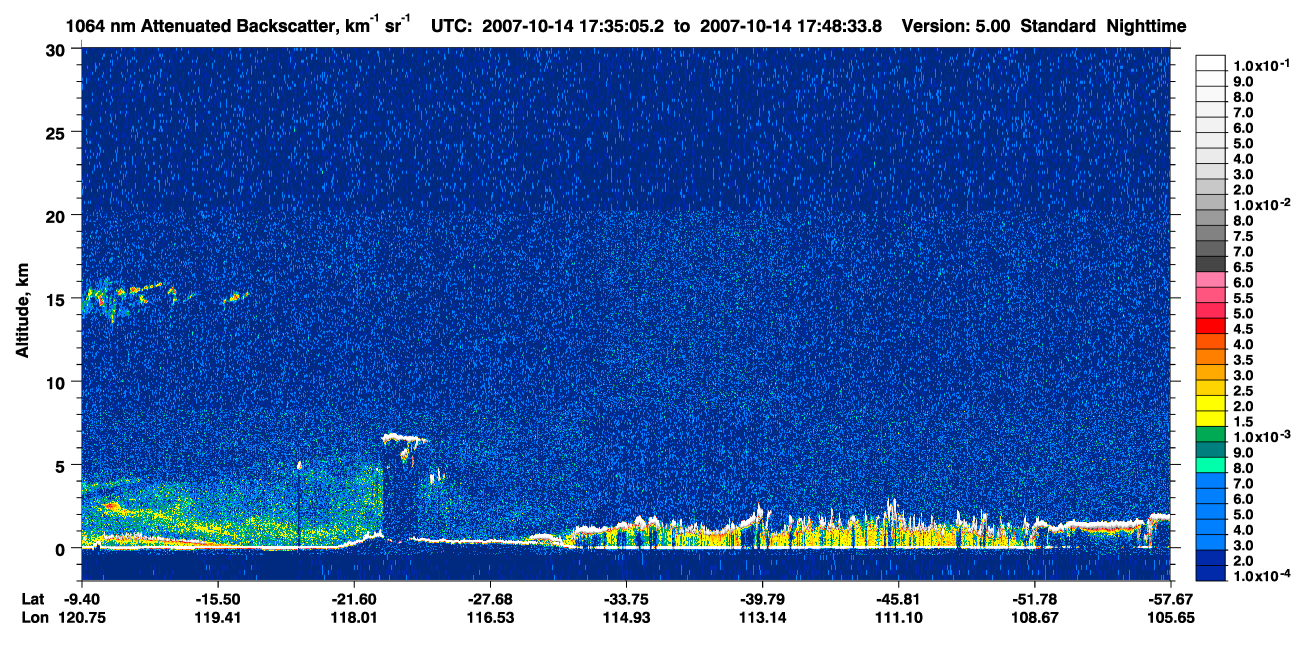The width and height of the screenshot is (1300, 667).
Task: Click longitude value '118.01'
Action: coord(354,617)
